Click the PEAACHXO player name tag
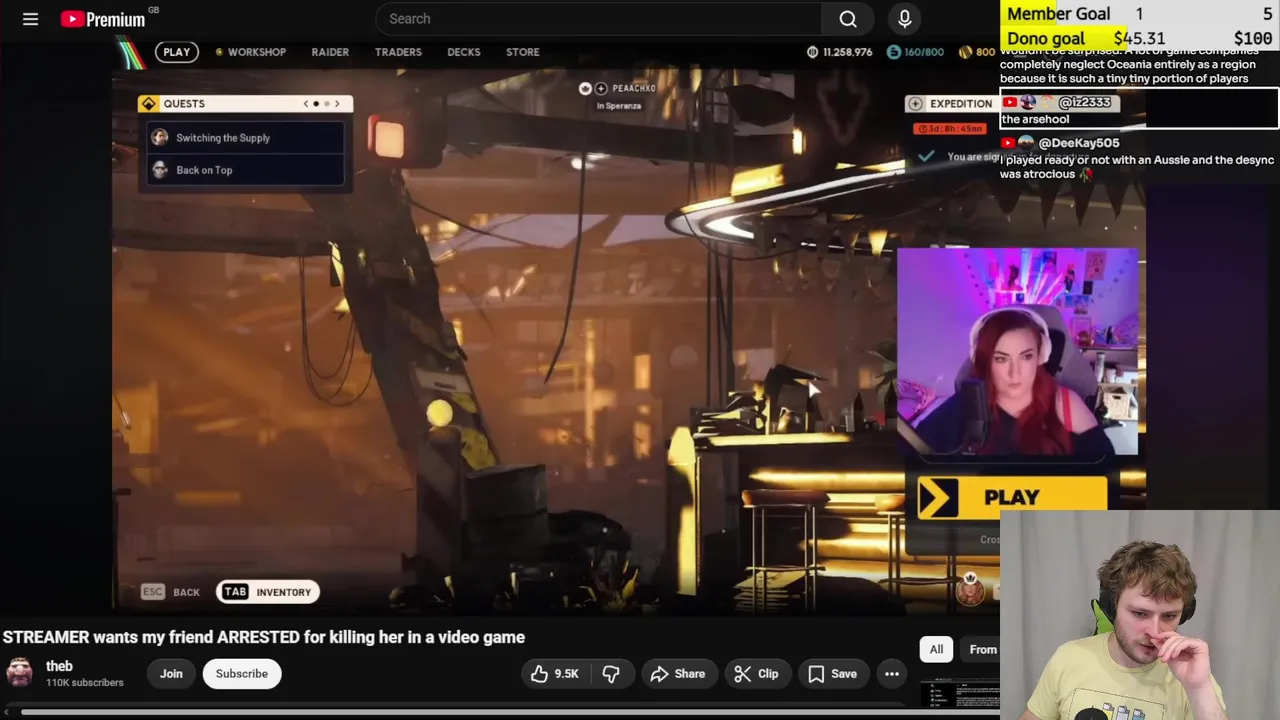The image size is (1280, 720). (x=633, y=88)
